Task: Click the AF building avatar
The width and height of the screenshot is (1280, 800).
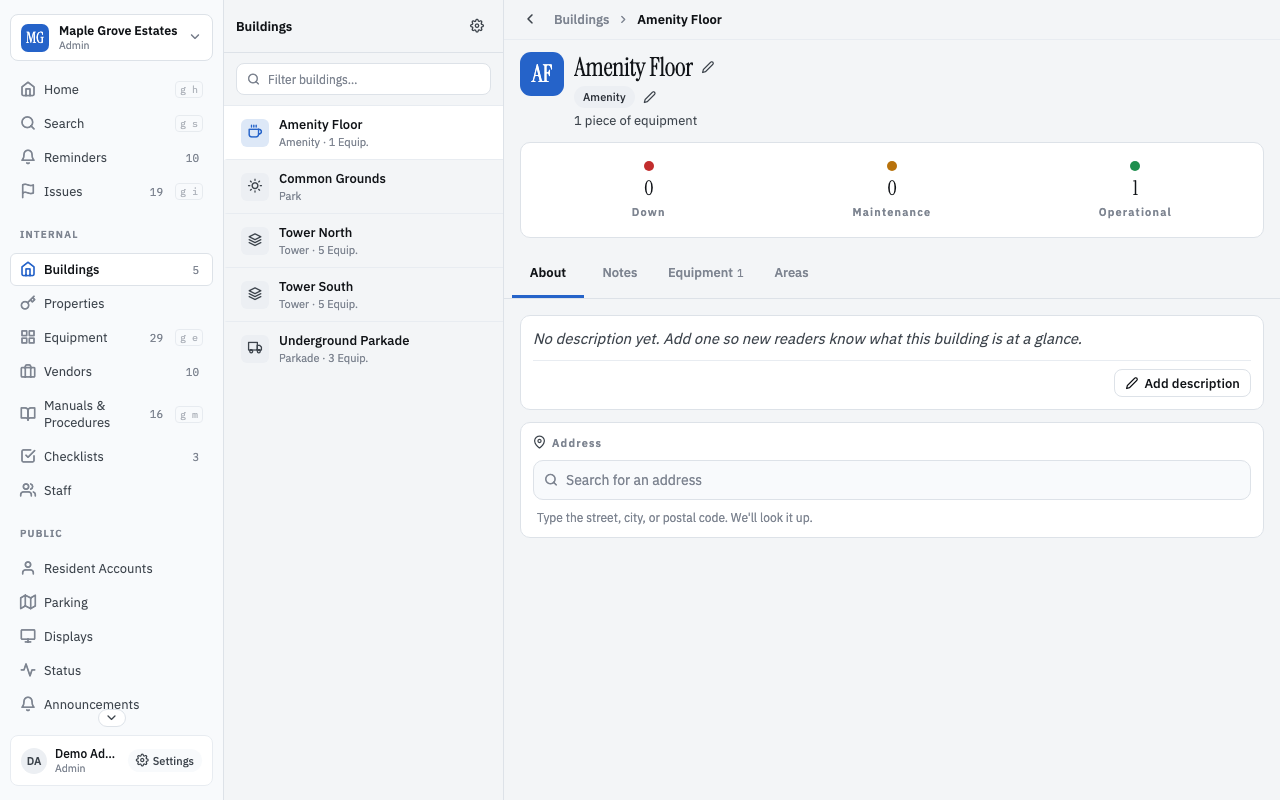Action: (x=542, y=74)
